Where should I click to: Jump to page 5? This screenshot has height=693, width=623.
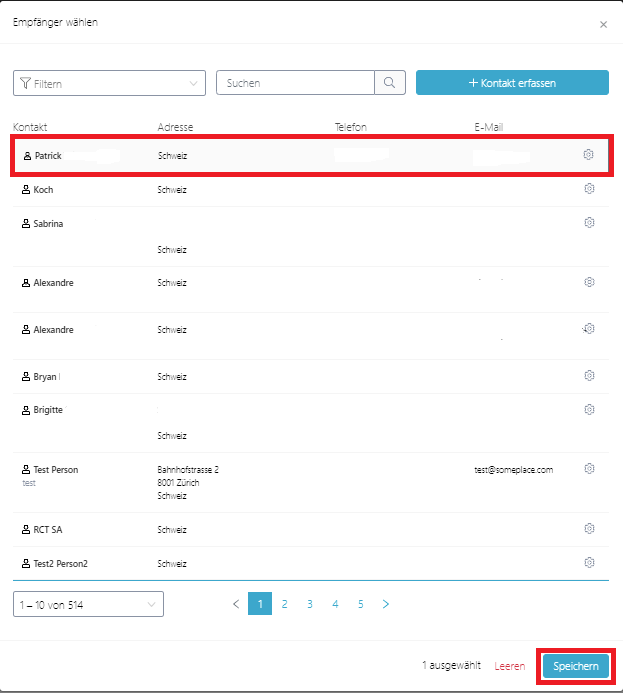[360, 604]
